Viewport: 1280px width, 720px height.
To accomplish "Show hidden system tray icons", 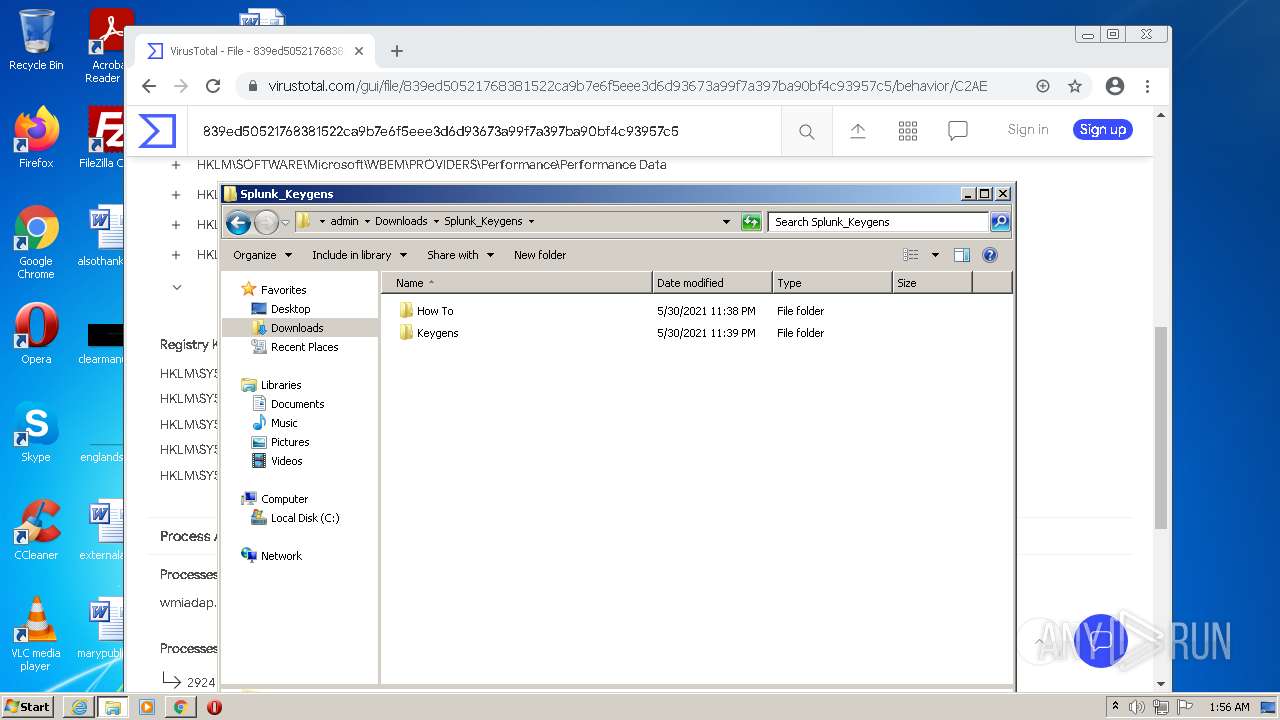I will pos(1115,707).
